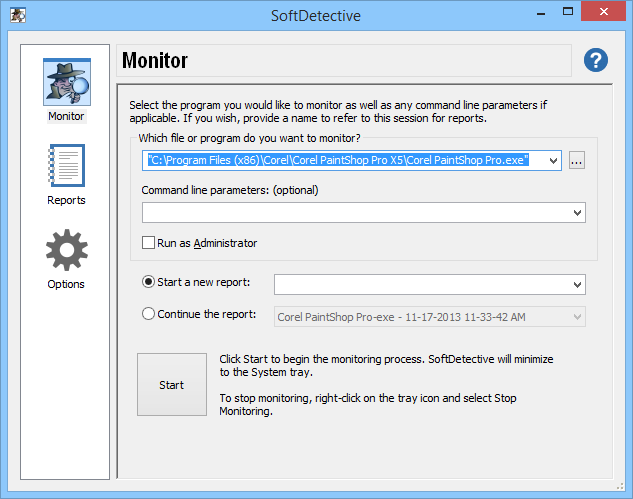Expand the continue report dropdown arrow
Image resolution: width=633 pixels, height=499 pixels.
point(577,317)
